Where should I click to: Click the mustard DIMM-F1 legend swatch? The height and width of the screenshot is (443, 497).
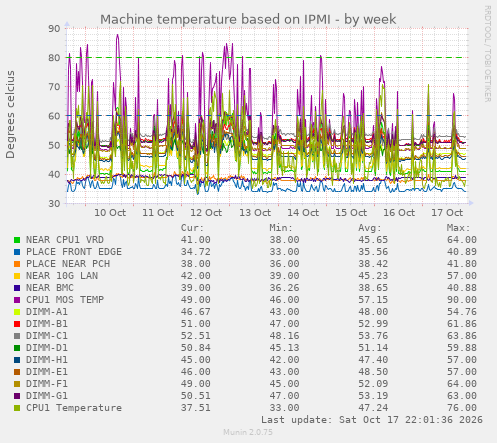tap(17, 384)
